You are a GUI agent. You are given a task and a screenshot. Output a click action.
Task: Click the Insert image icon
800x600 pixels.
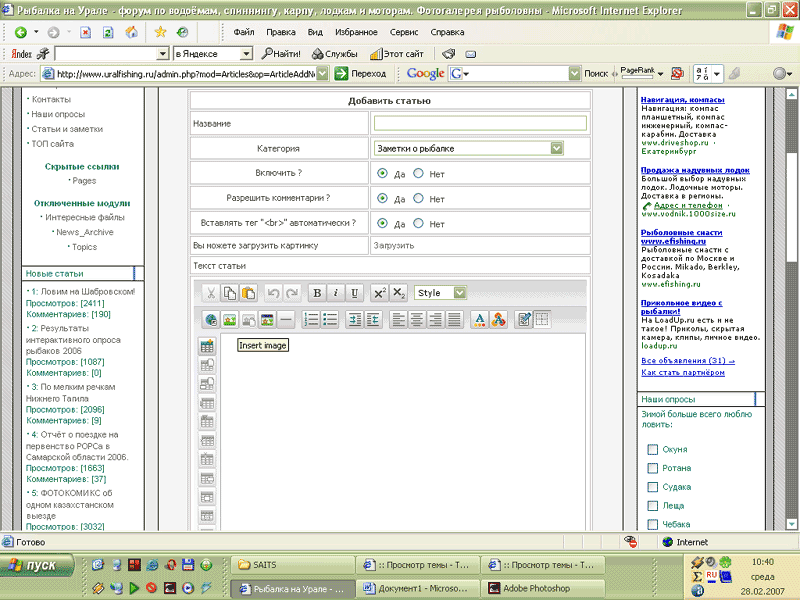(229, 320)
